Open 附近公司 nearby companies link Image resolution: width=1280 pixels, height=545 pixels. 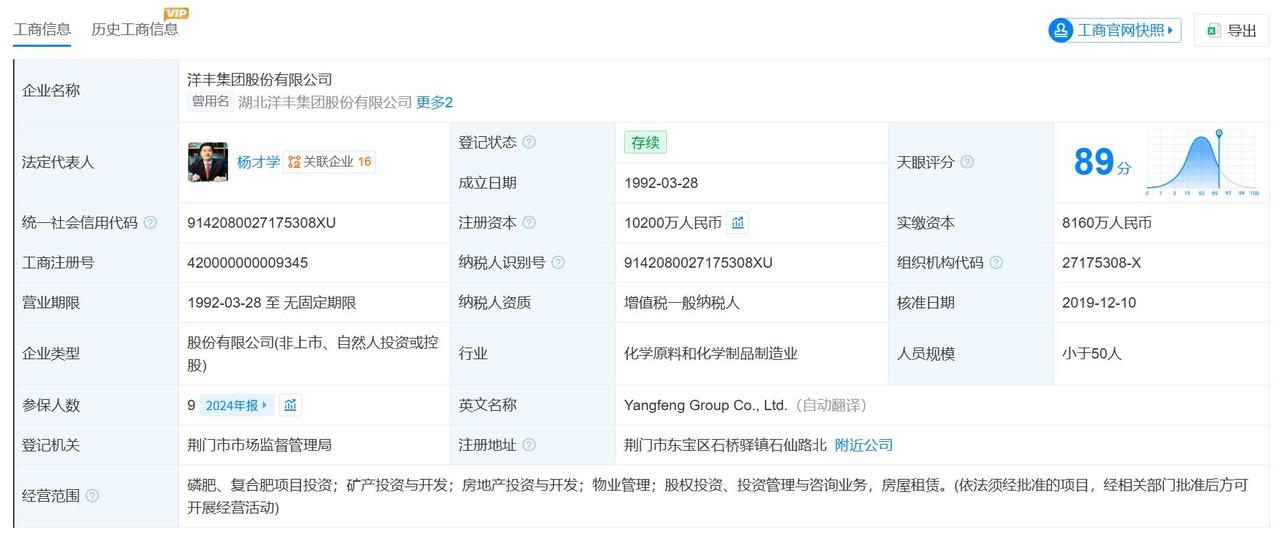point(864,445)
